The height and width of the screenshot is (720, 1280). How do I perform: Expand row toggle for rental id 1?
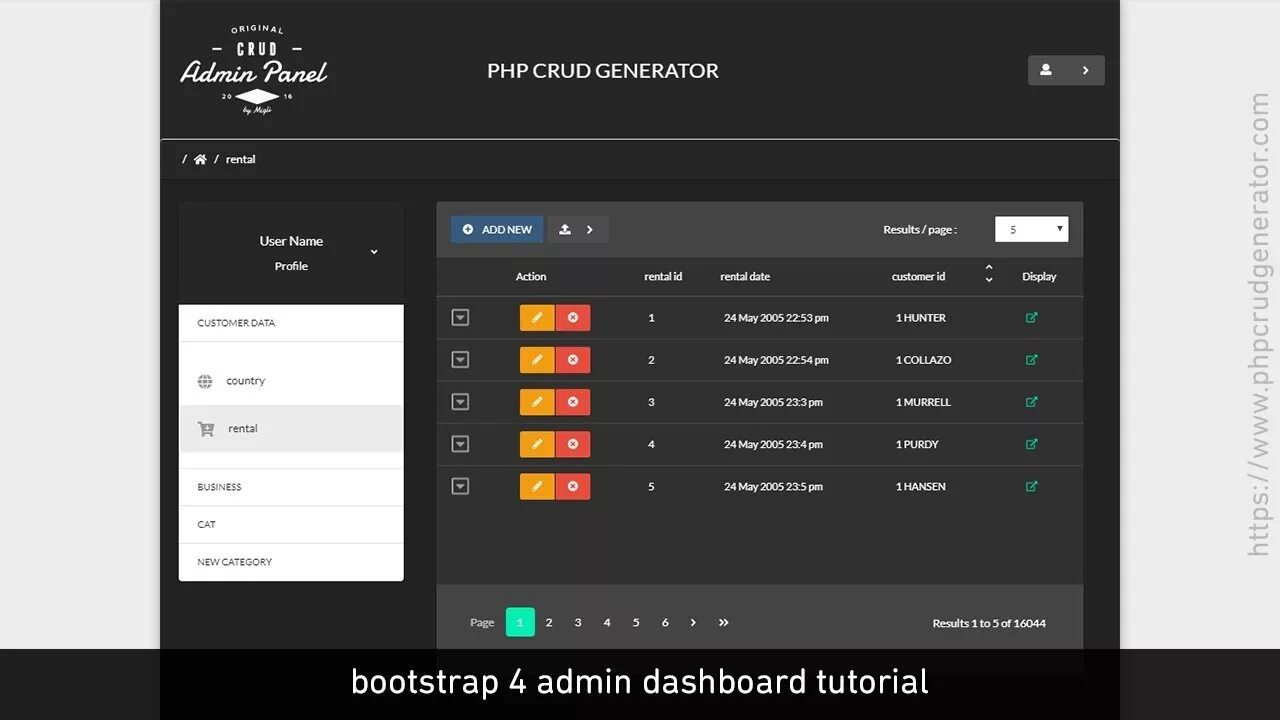460,318
